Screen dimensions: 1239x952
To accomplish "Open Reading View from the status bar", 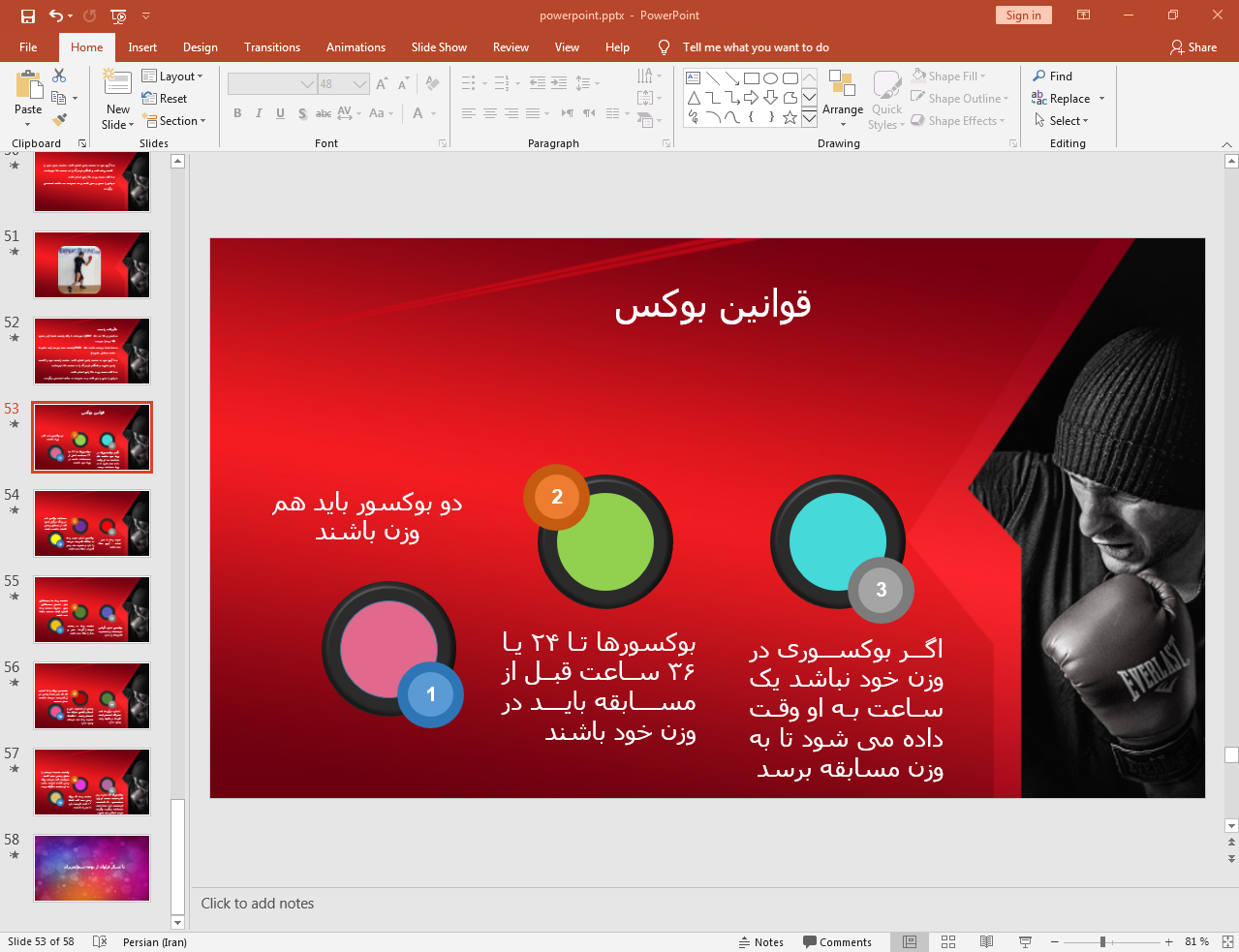I will coord(986,941).
